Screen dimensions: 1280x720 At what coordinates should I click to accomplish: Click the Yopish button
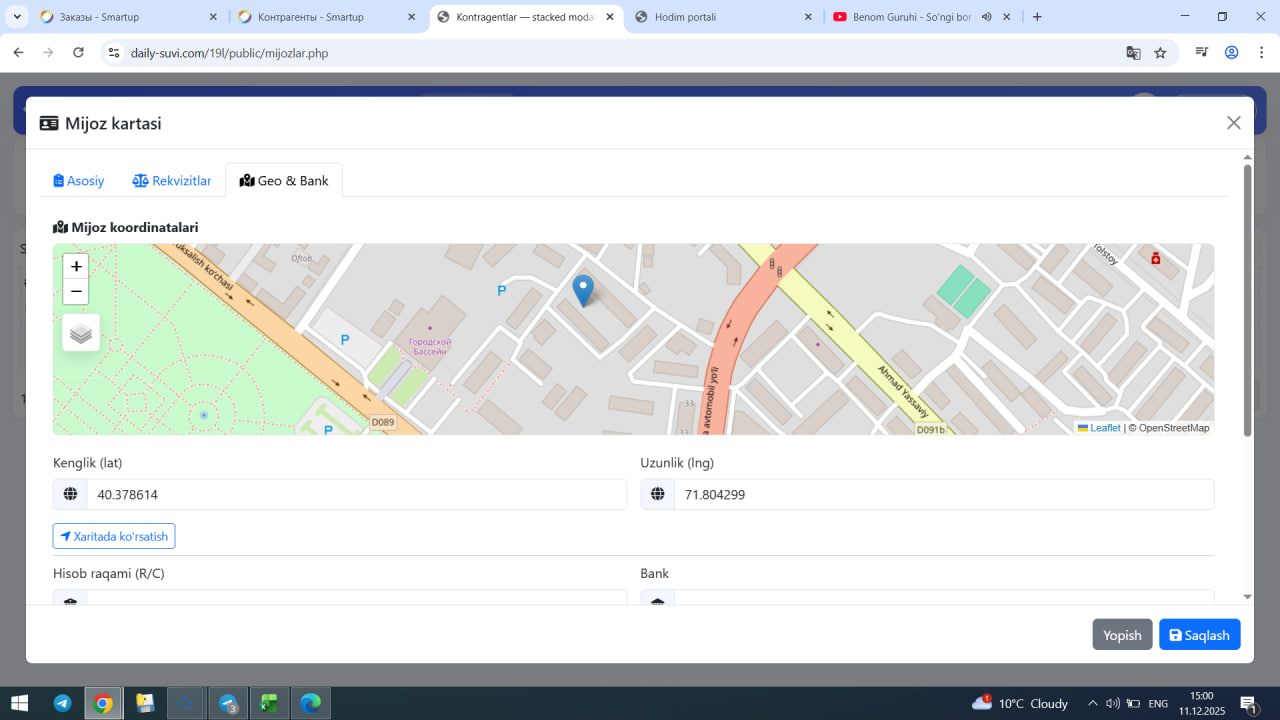[x=1122, y=635]
